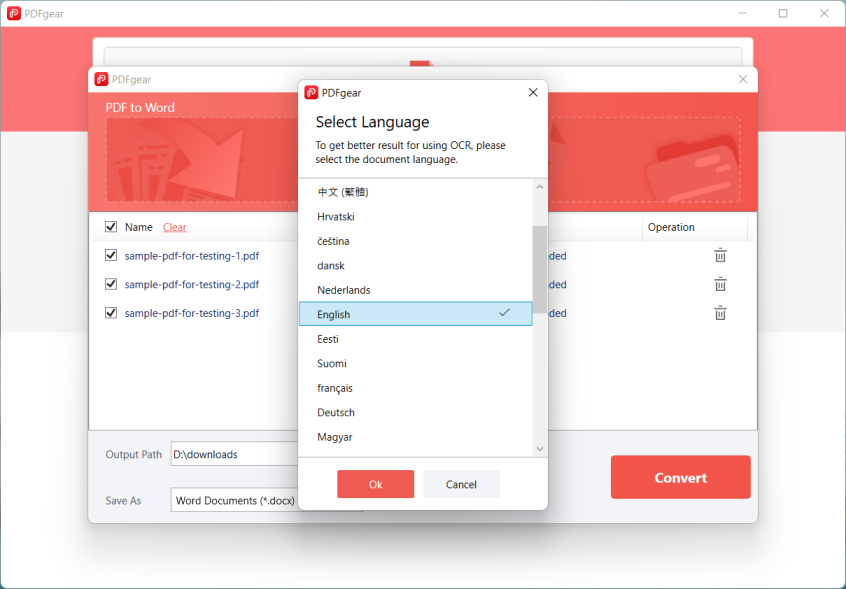Click PDFgear logo in main title bar
Viewport: 846px width, 589px height.
[x=14, y=13]
